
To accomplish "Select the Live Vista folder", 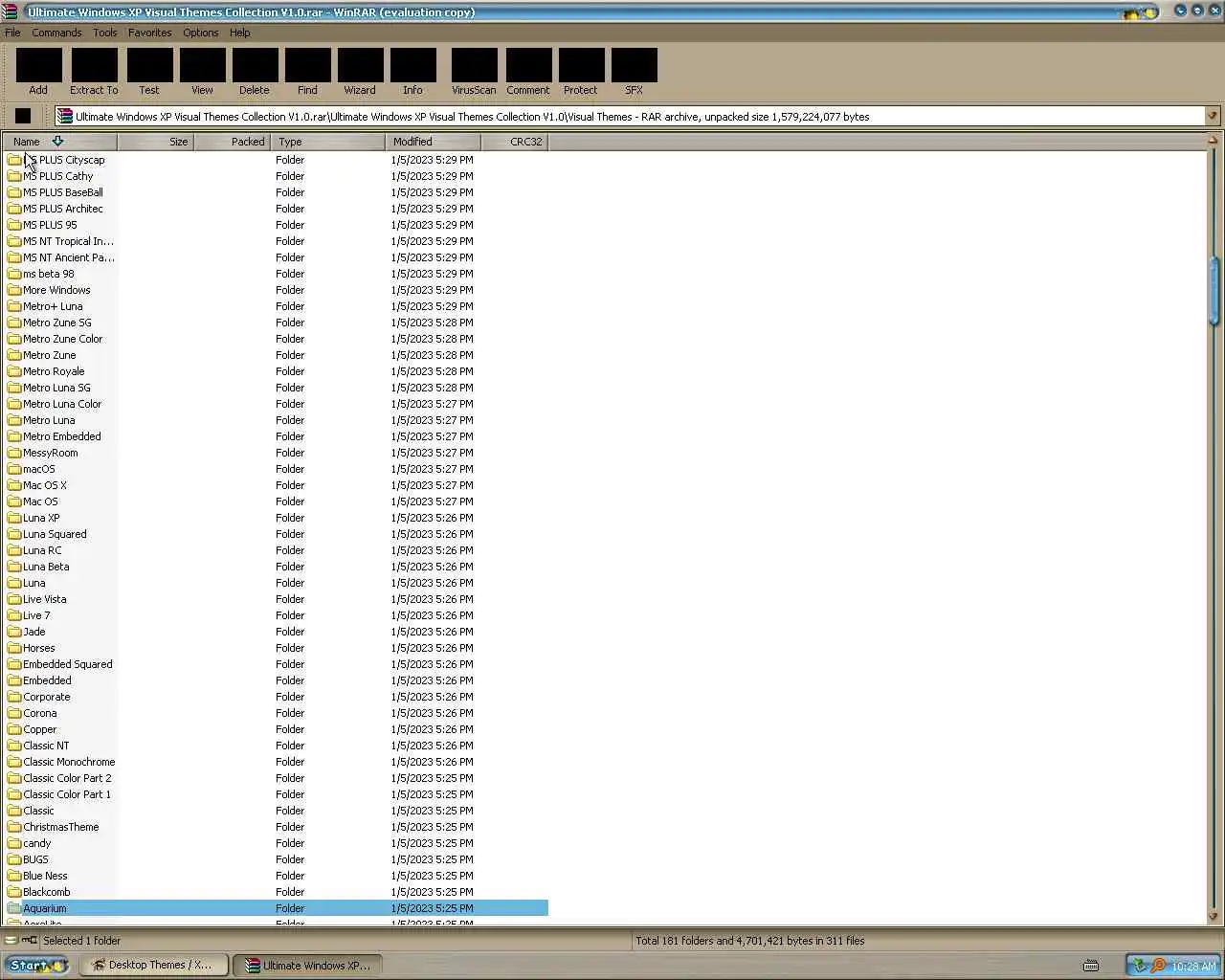I will (x=45, y=599).
